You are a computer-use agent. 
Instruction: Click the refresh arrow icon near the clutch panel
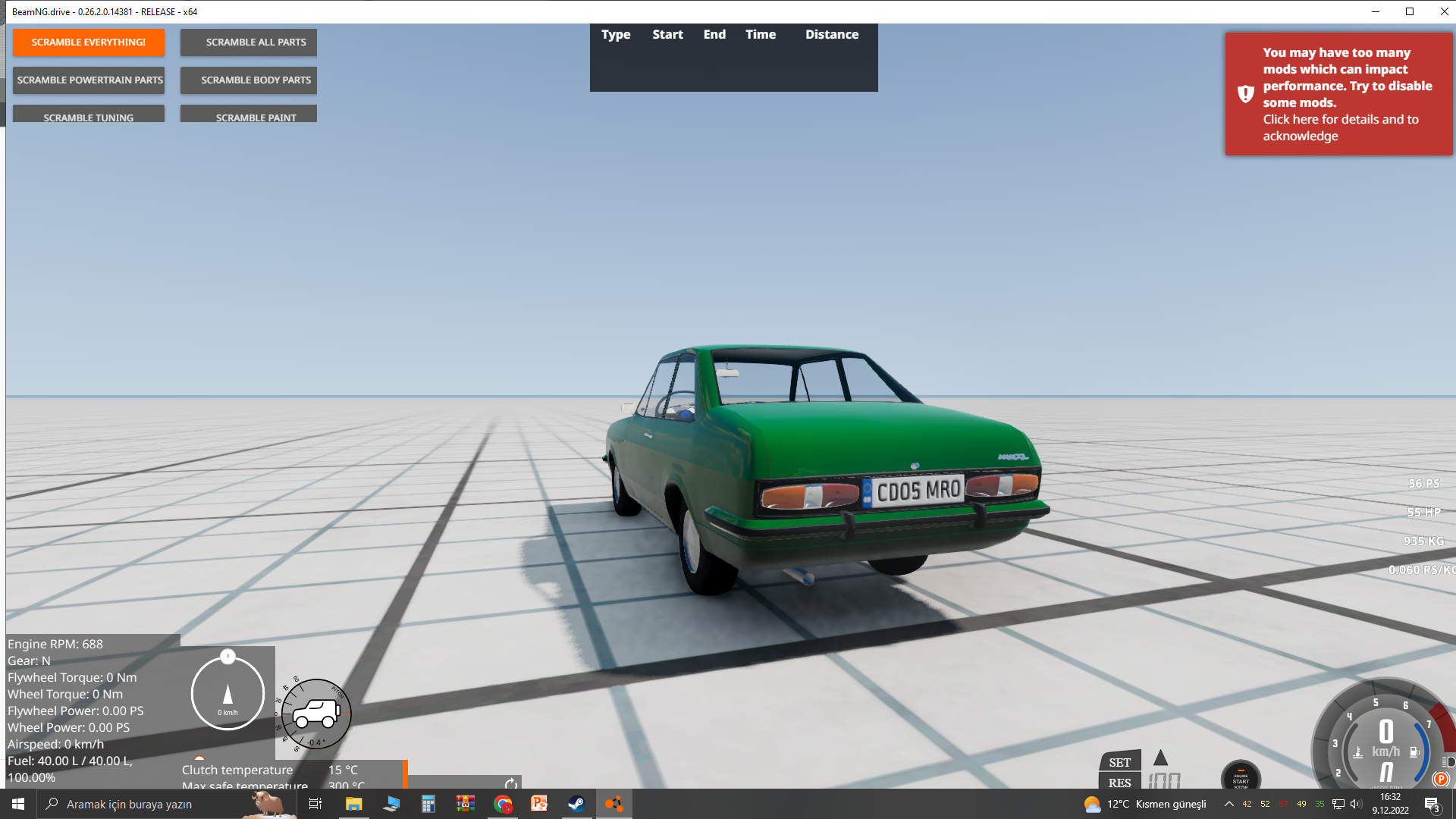coord(511,783)
